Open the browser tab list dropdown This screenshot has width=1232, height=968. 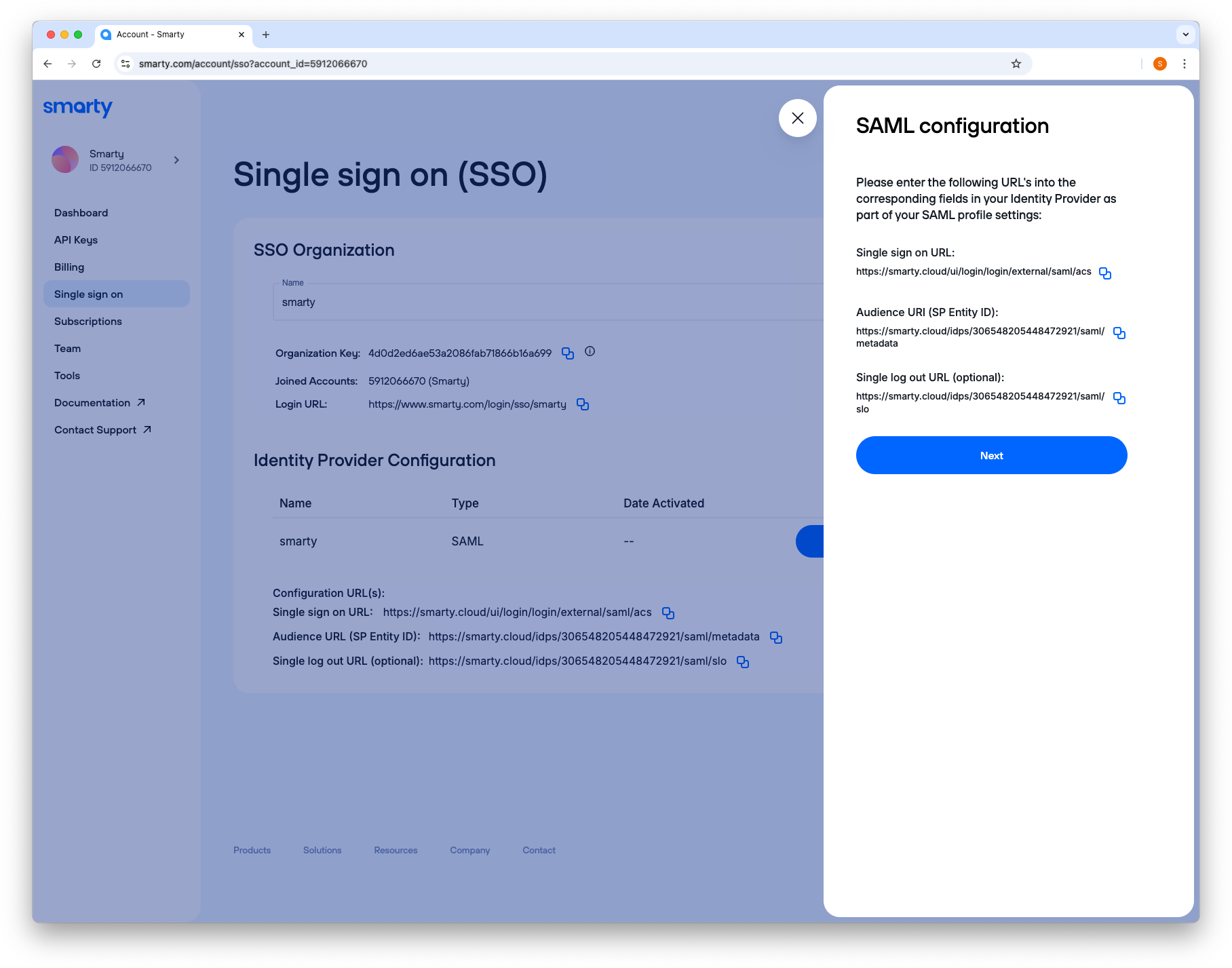[x=1185, y=35]
